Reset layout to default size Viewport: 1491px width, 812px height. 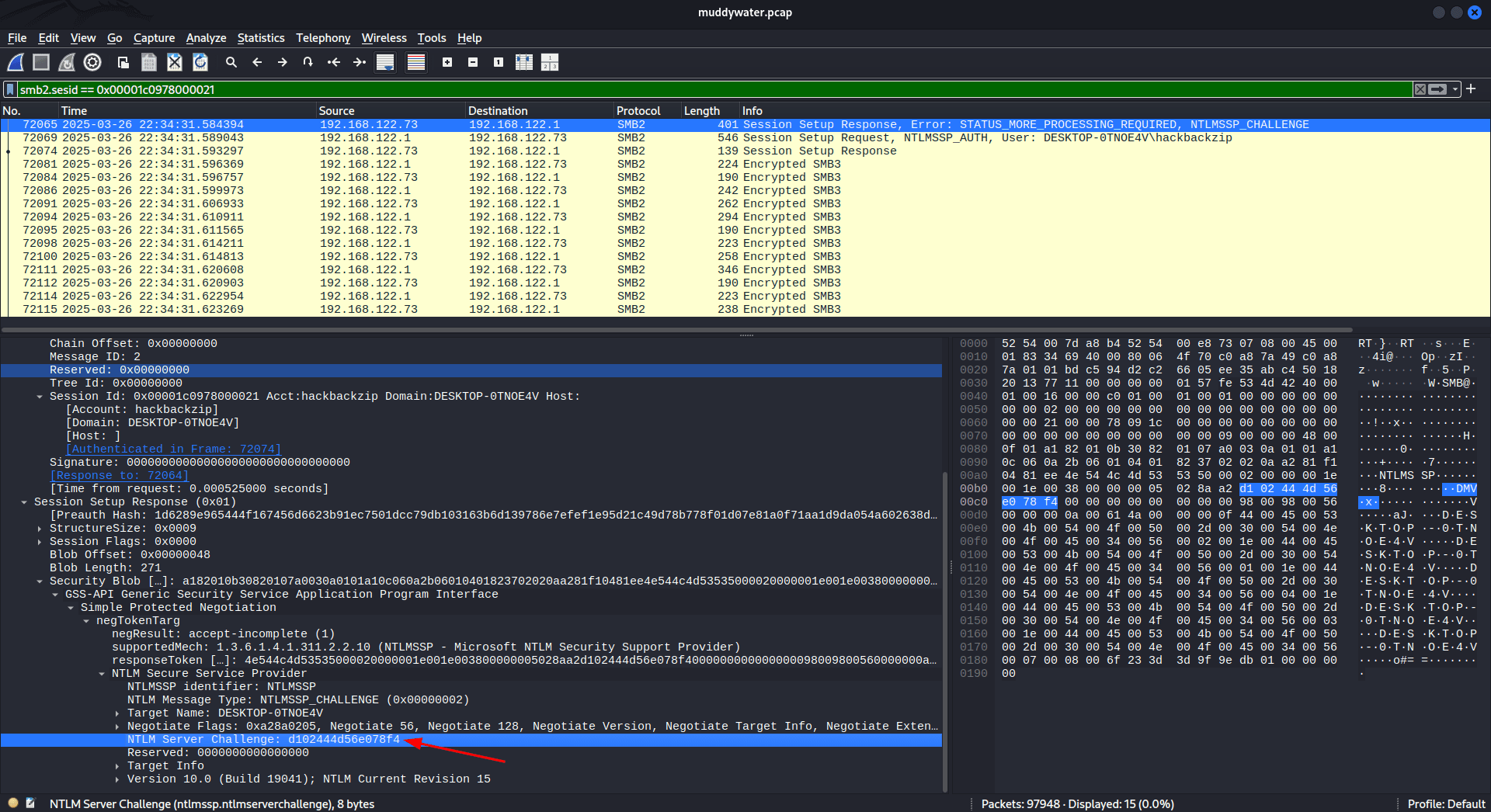point(524,62)
